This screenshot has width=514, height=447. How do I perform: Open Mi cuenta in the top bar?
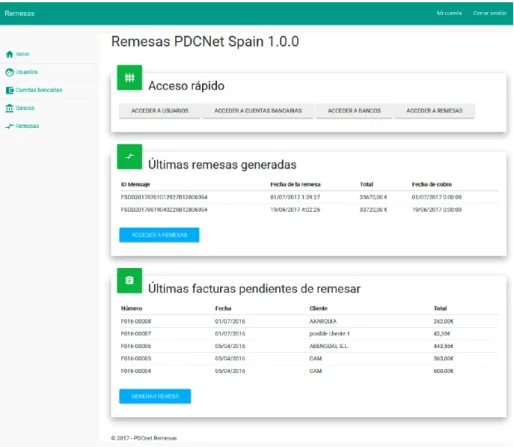point(449,13)
